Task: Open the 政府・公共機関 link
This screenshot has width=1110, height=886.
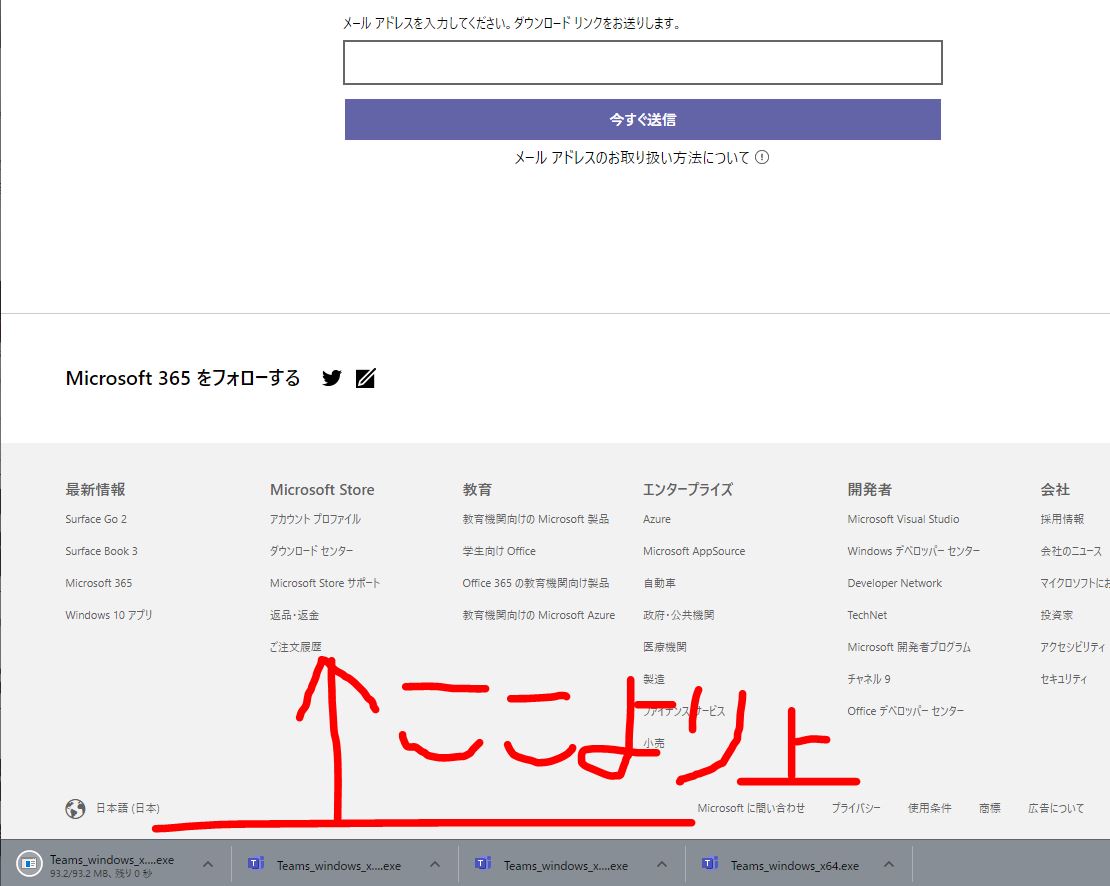Action: (x=679, y=615)
